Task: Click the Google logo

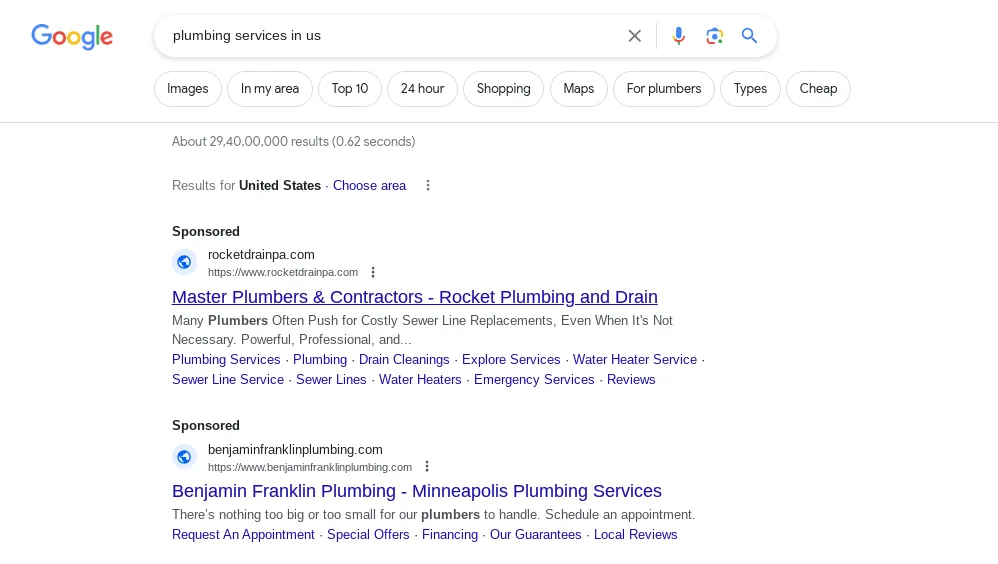Action: [x=72, y=36]
